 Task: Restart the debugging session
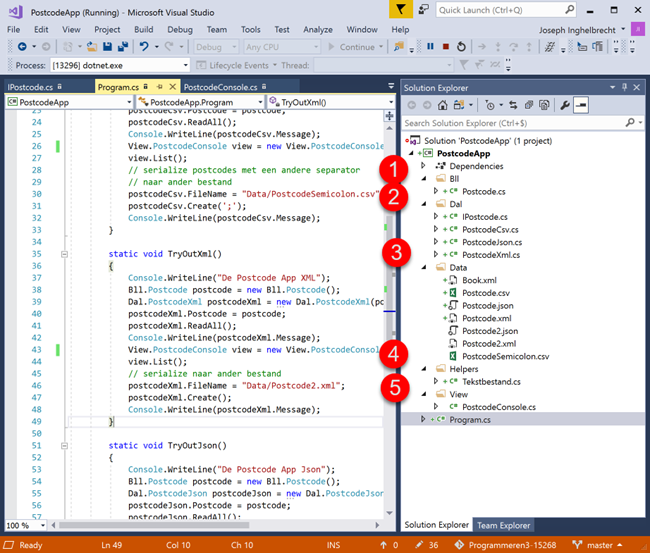(x=461, y=46)
